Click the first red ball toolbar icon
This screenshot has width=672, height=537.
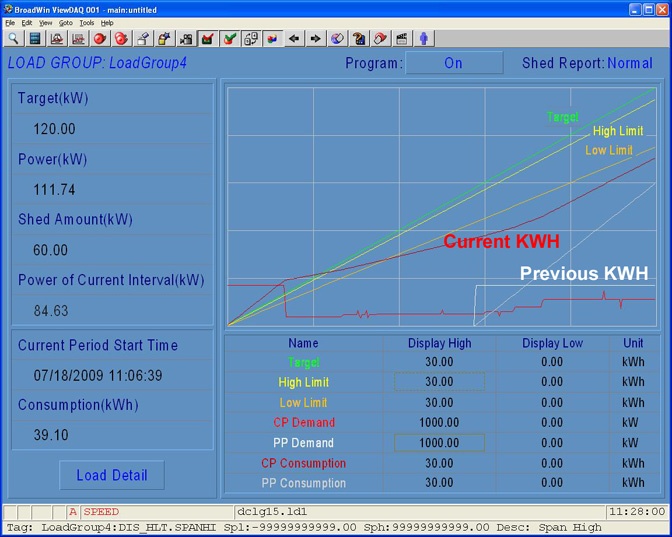pyautogui.click(x=100, y=39)
